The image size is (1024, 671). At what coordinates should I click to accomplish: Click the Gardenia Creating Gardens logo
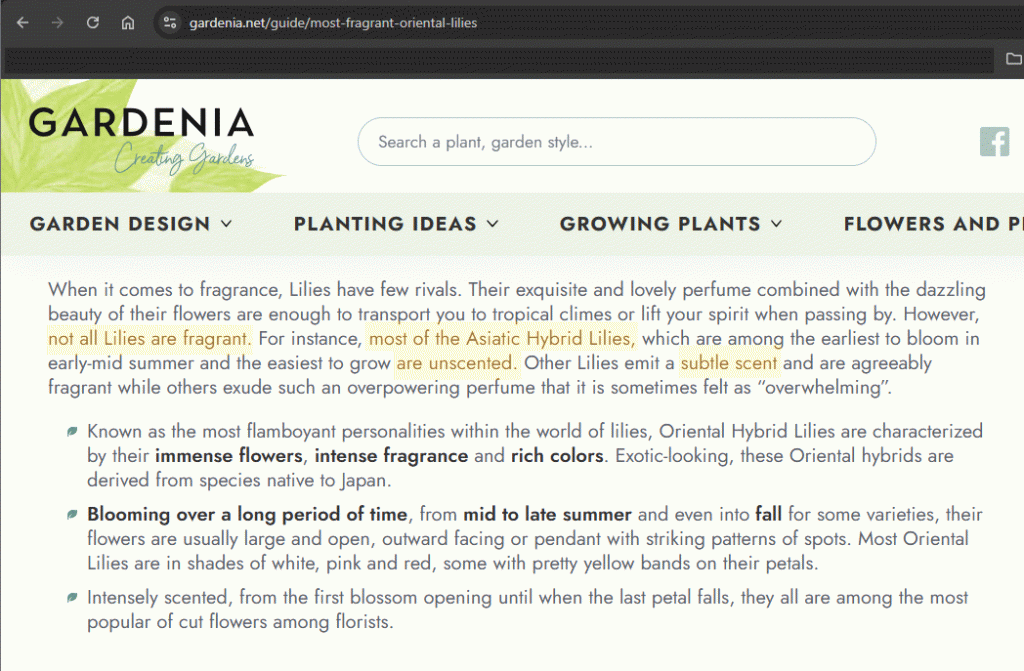tap(141, 137)
